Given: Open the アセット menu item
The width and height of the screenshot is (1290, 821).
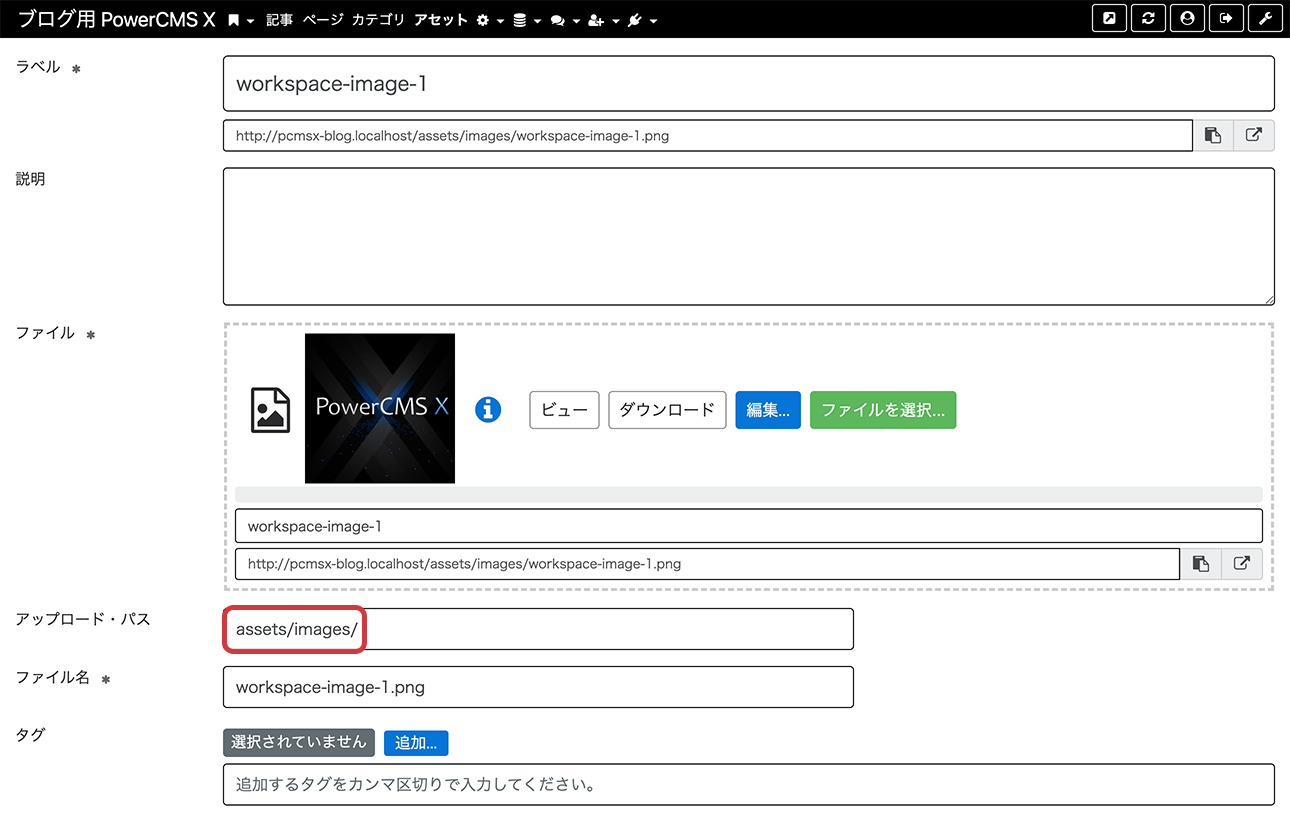Looking at the screenshot, I should coord(441,20).
